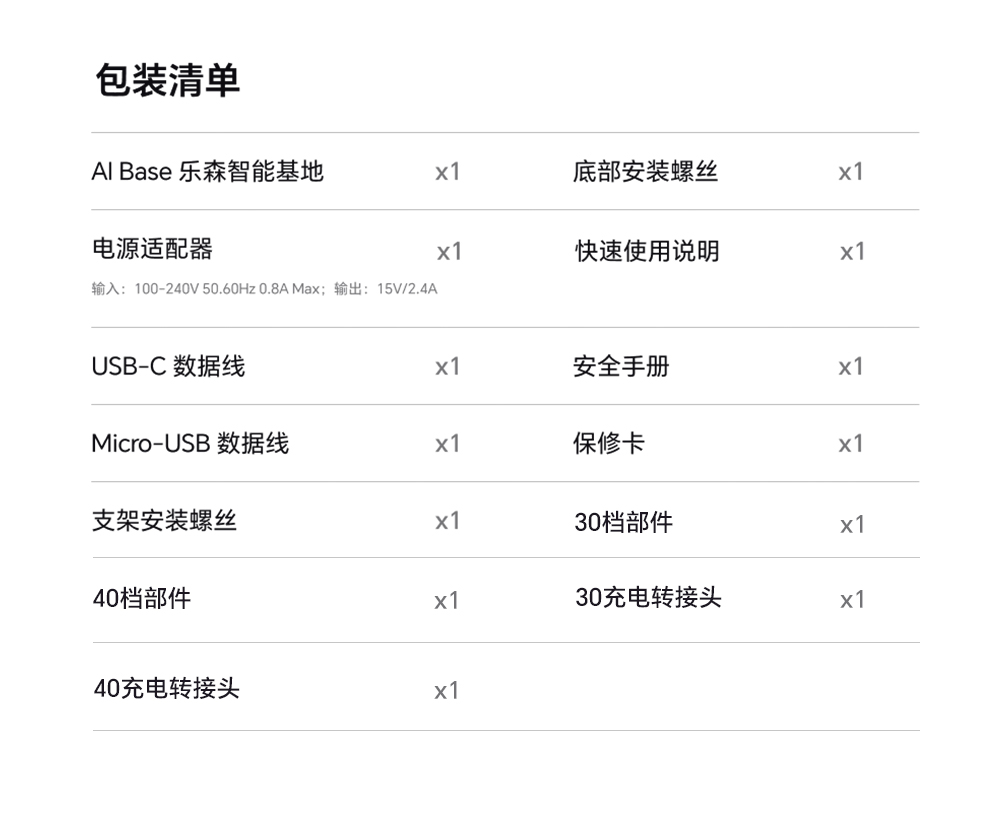Click the x1 quantity next to 保修卡

point(851,444)
